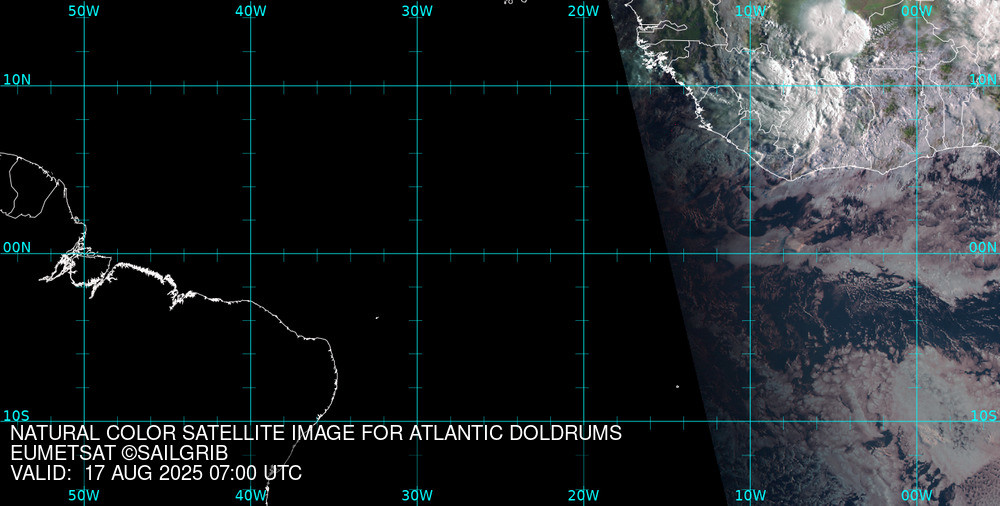Click the 30W longitude label along the top edge
The width and height of the screenshot is (1000, 506).
418,11
